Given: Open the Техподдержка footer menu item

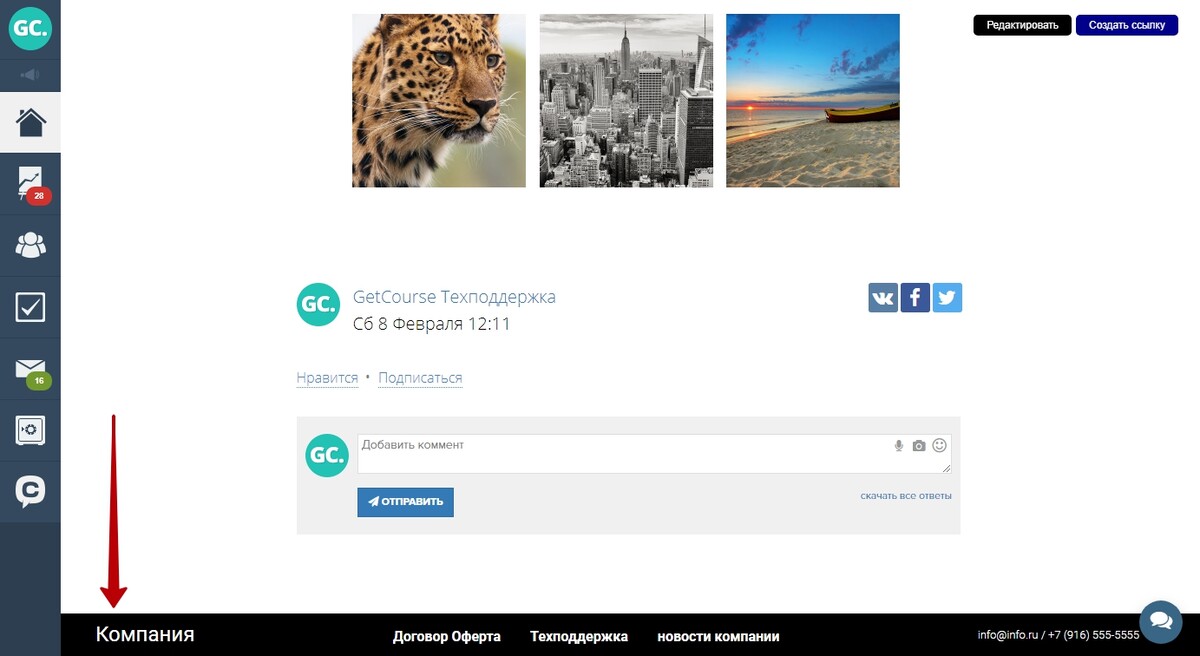Looking at the screenshot, I should coord(579,636).
